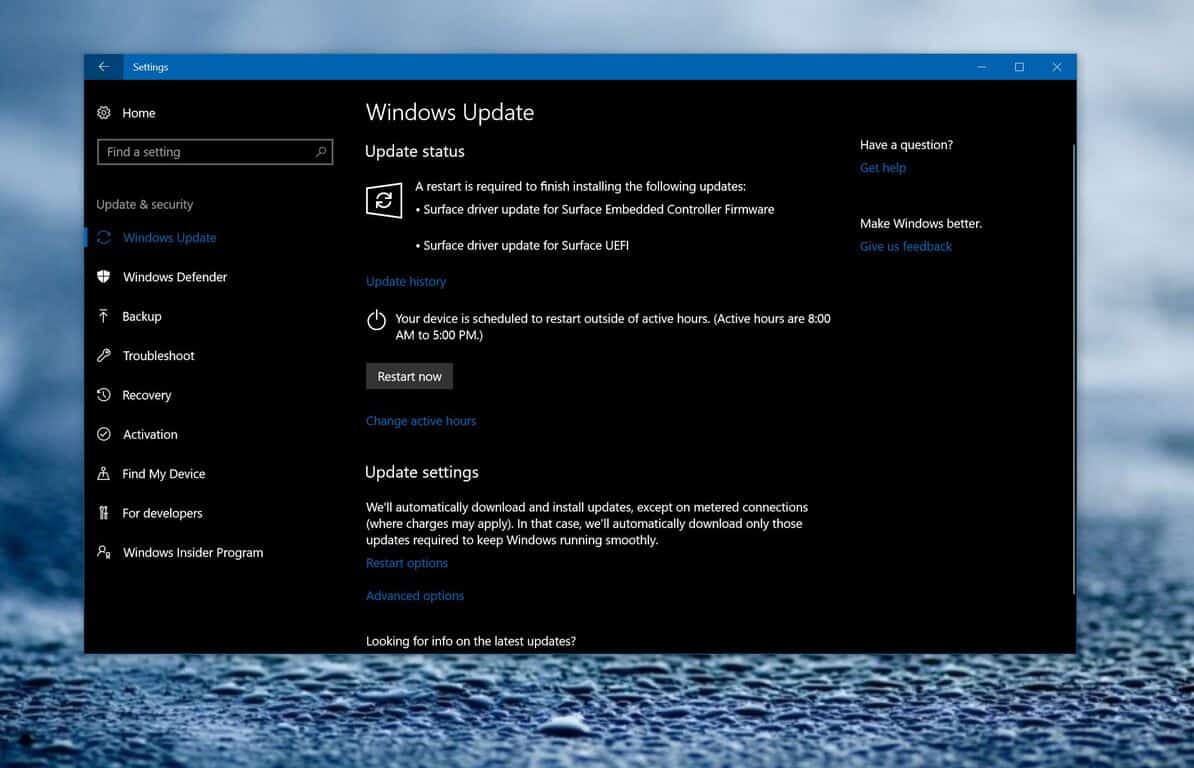
Task: Open the Restart options link
Action: coord(407,563)
